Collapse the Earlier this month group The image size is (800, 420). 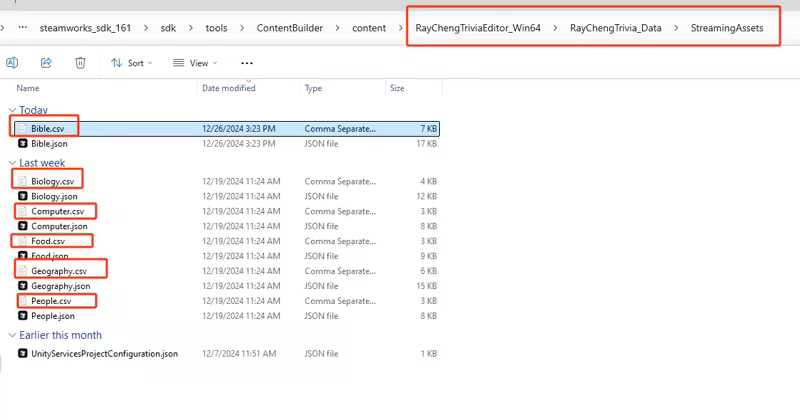coord(12,336)
